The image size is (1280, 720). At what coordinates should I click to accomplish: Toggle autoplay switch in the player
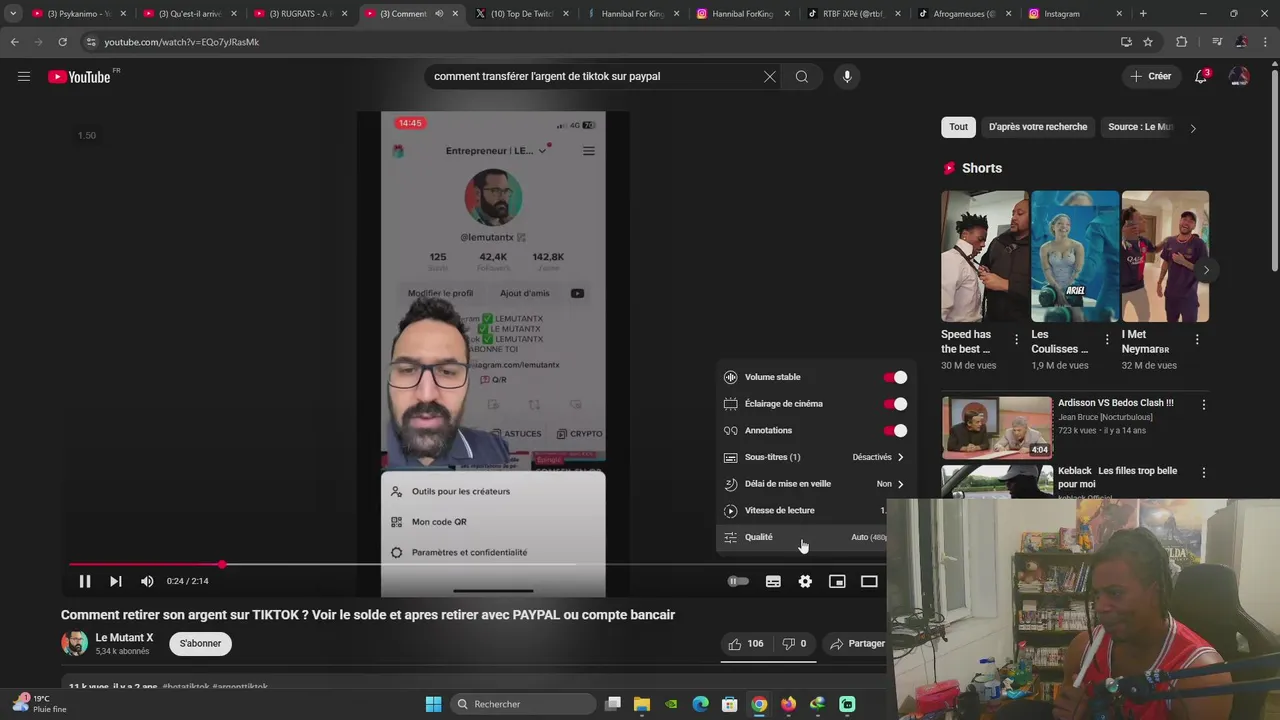[738, 581]
